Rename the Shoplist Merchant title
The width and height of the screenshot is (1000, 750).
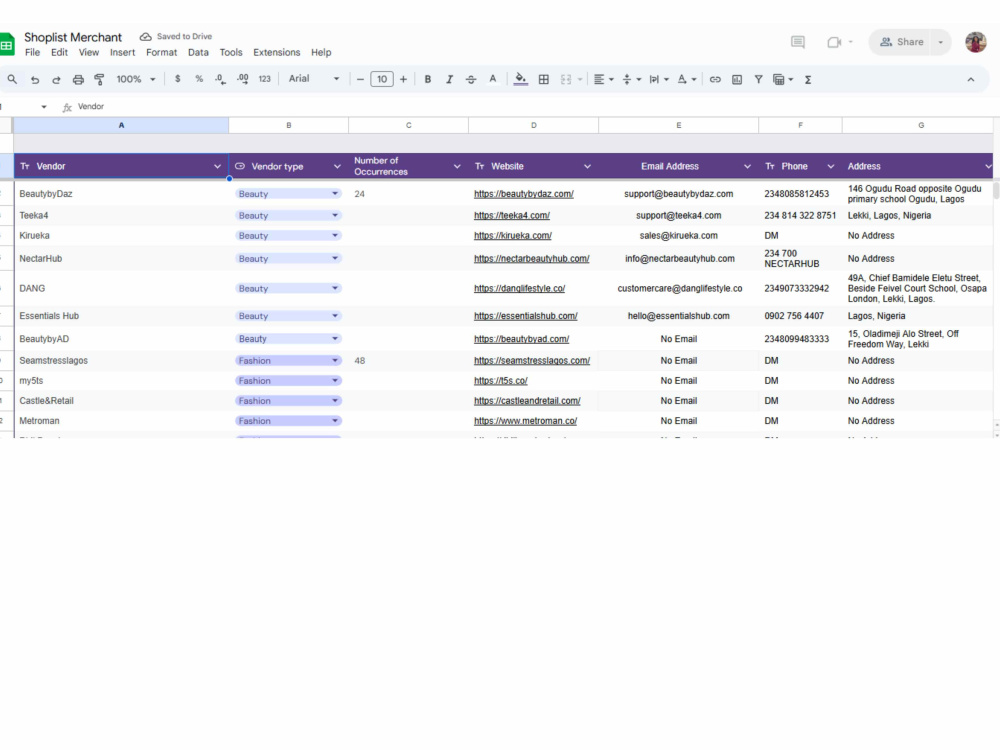point(73,37)
